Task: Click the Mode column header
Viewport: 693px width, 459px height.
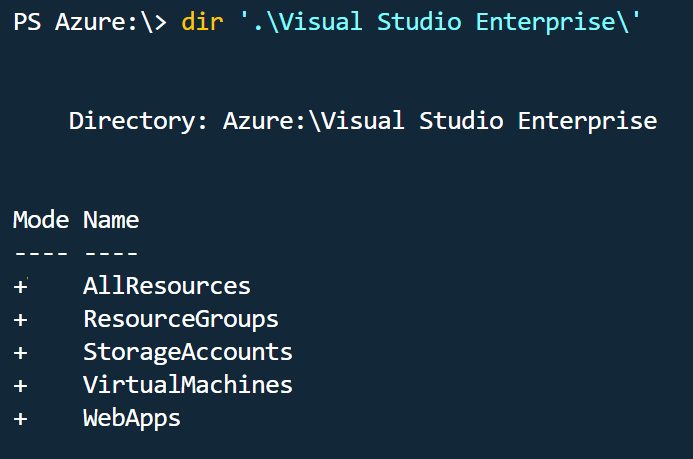Action: point(41,219)
